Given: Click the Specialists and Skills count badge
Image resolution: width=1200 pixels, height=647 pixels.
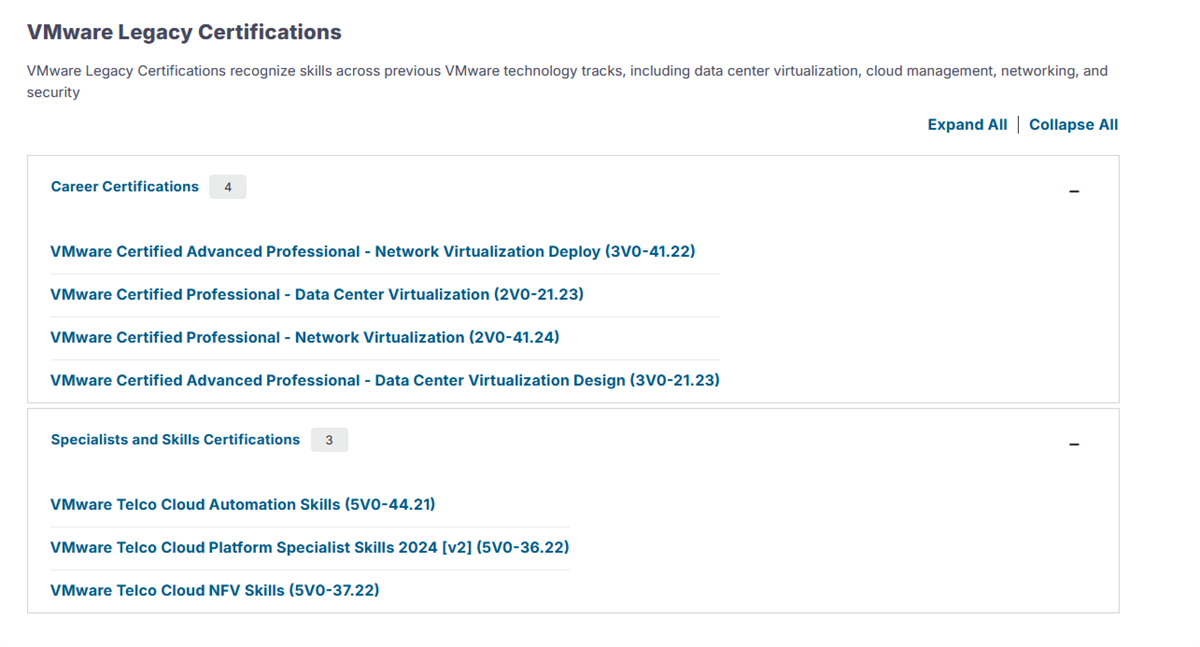Looking at the screenshot, I should [329, 440].
